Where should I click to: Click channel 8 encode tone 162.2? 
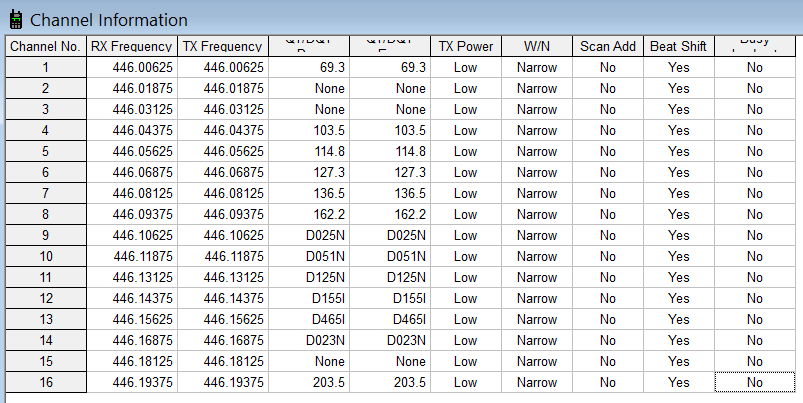(x=390, y=214)
